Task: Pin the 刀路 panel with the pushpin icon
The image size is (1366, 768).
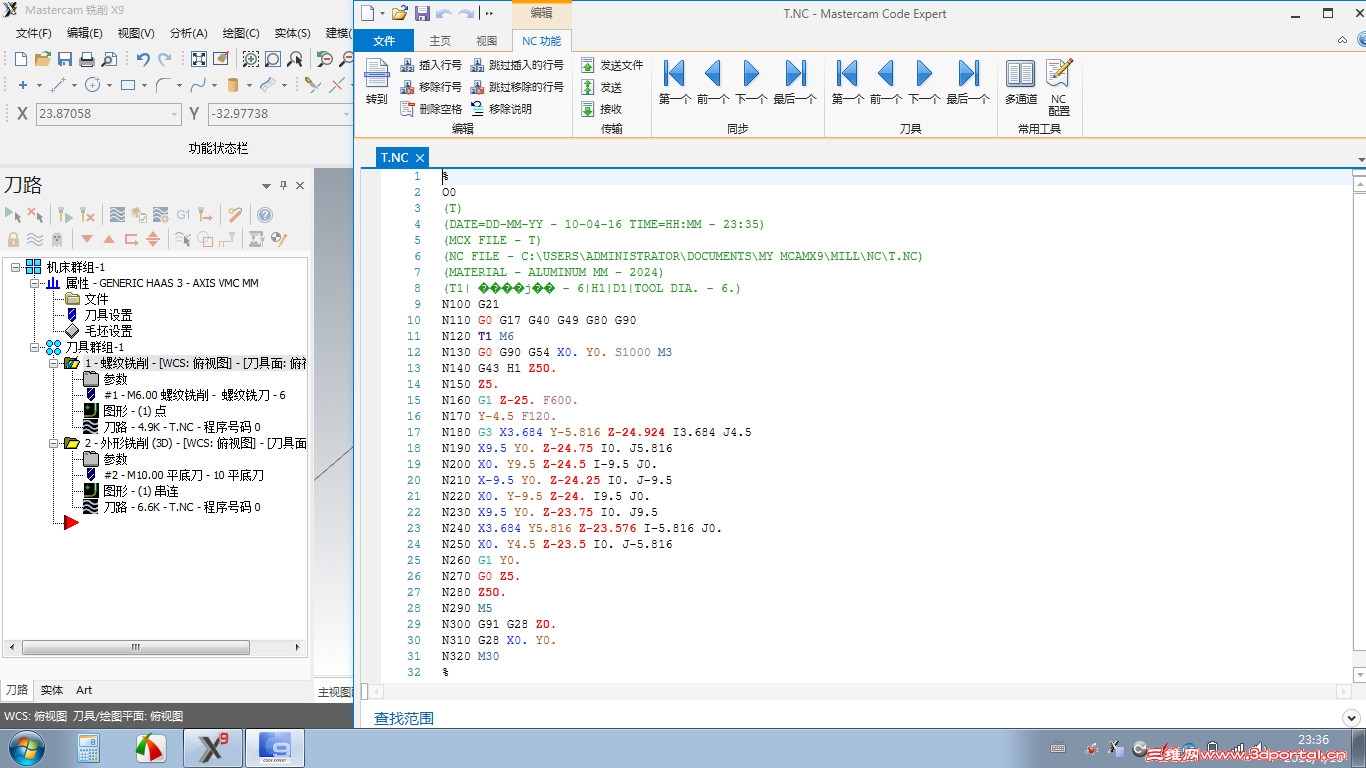Action: coord(283,185)
